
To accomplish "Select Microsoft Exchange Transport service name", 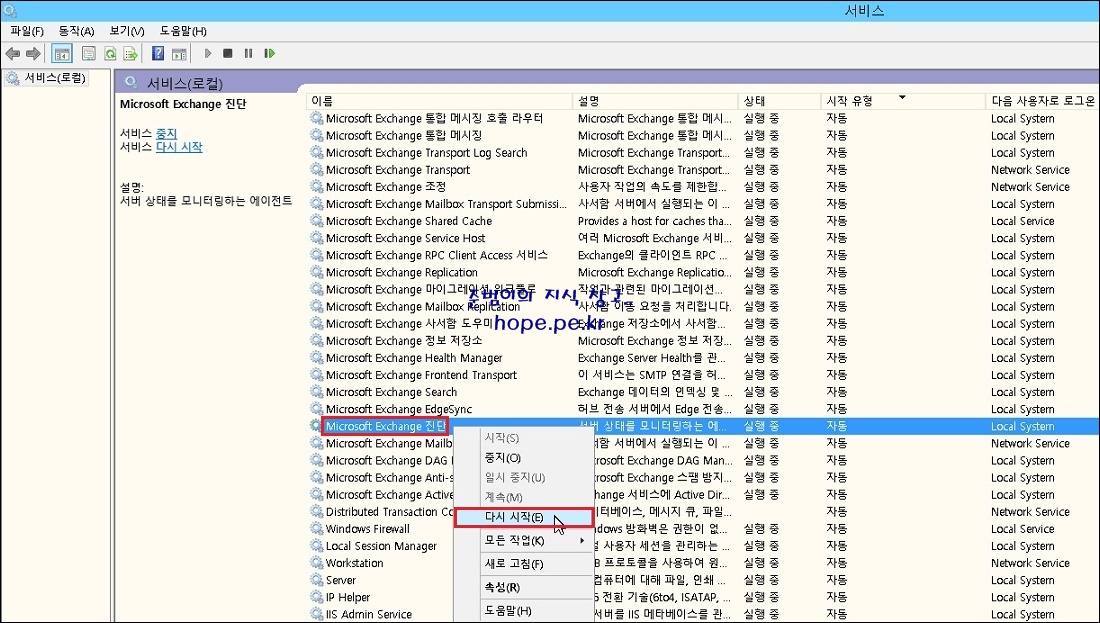I will (398, 170).
